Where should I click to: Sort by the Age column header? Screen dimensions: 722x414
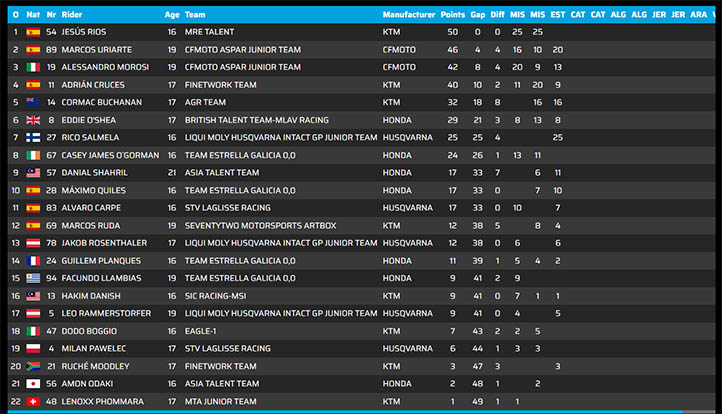pos(172,15)
